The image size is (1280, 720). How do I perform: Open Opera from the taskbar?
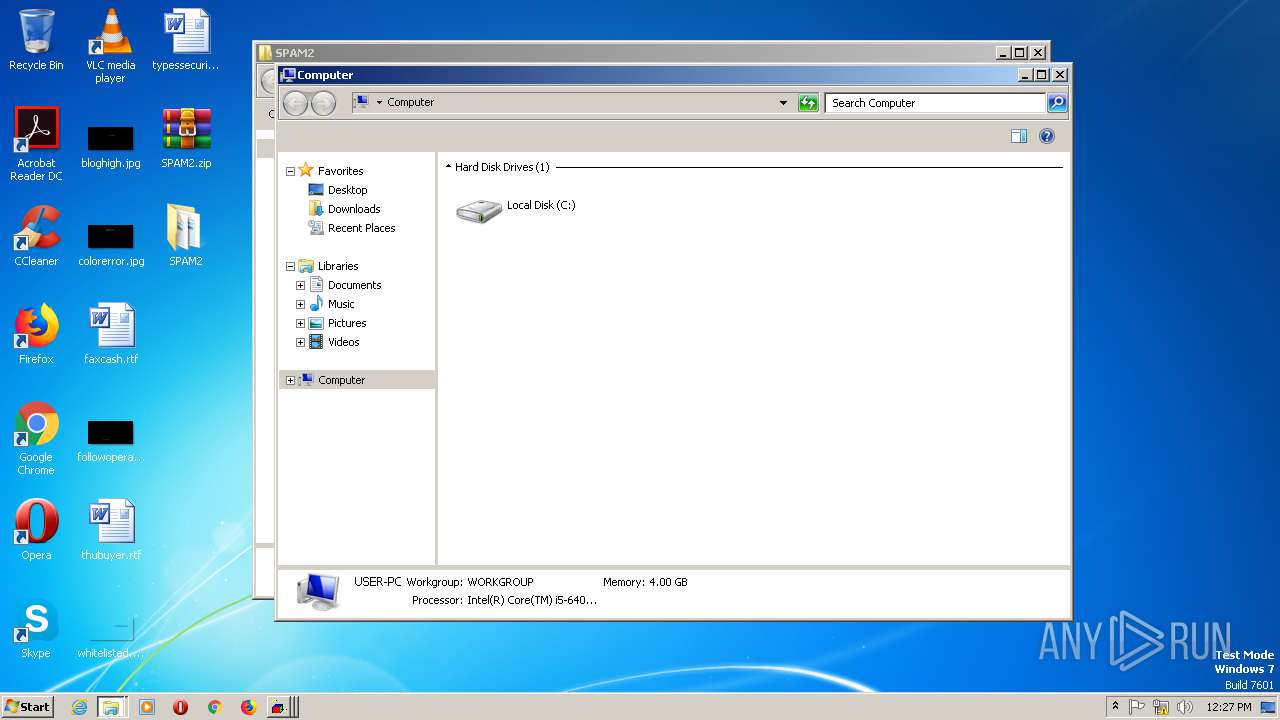tap(180, 707)
